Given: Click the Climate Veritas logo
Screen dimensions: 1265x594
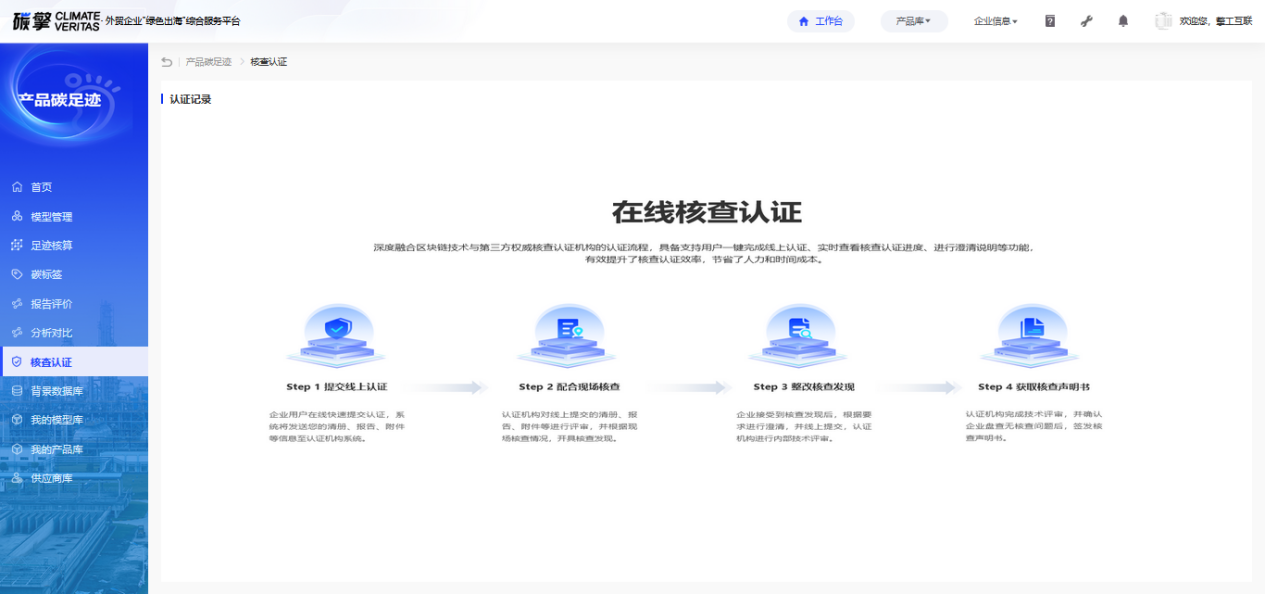Looking at the screenshot, I should coord(56,21).
